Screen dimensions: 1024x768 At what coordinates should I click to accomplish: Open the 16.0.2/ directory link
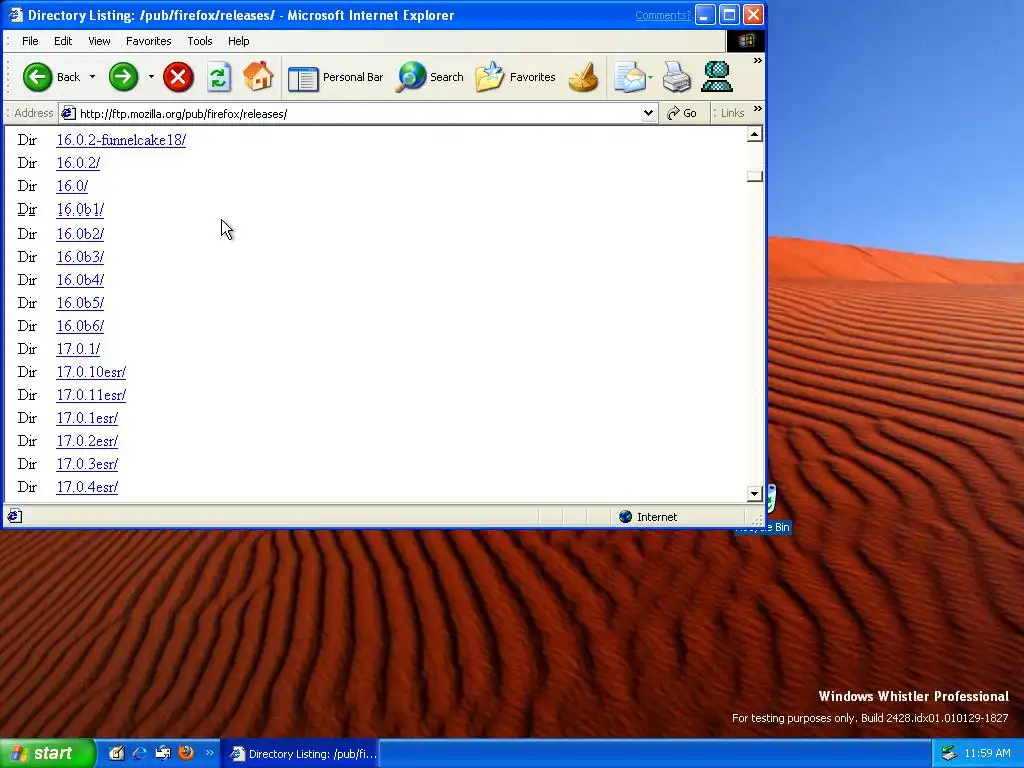78,163
